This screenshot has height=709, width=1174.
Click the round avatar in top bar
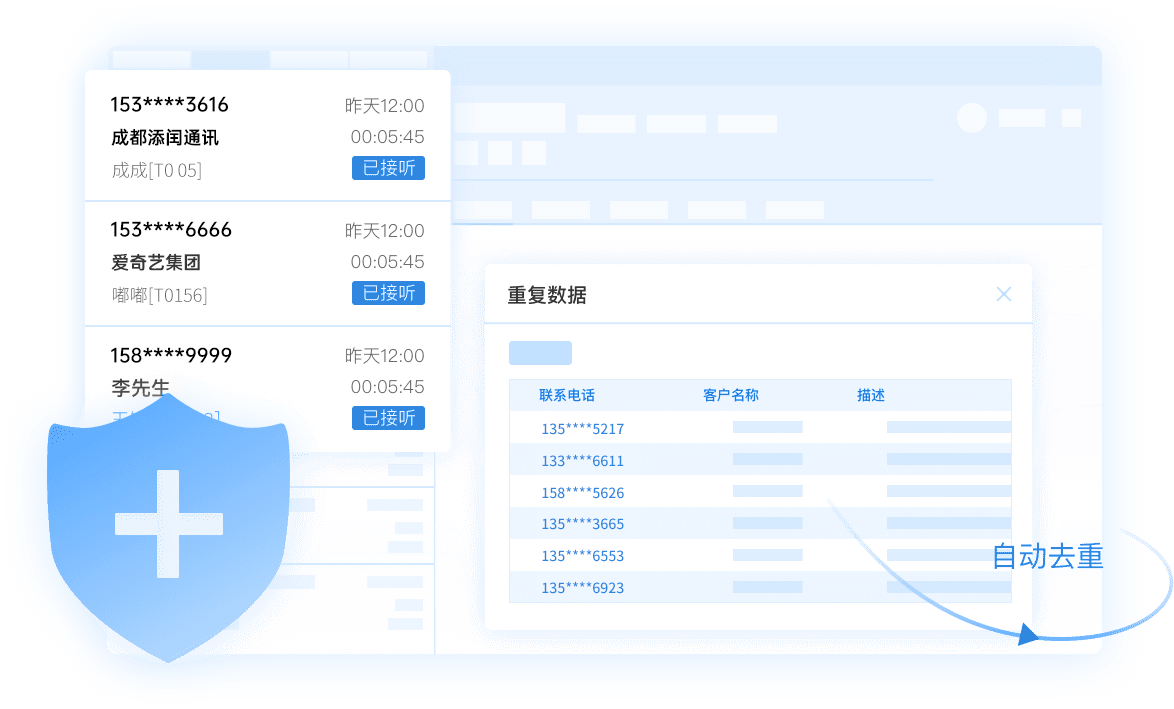coord(972,118)
